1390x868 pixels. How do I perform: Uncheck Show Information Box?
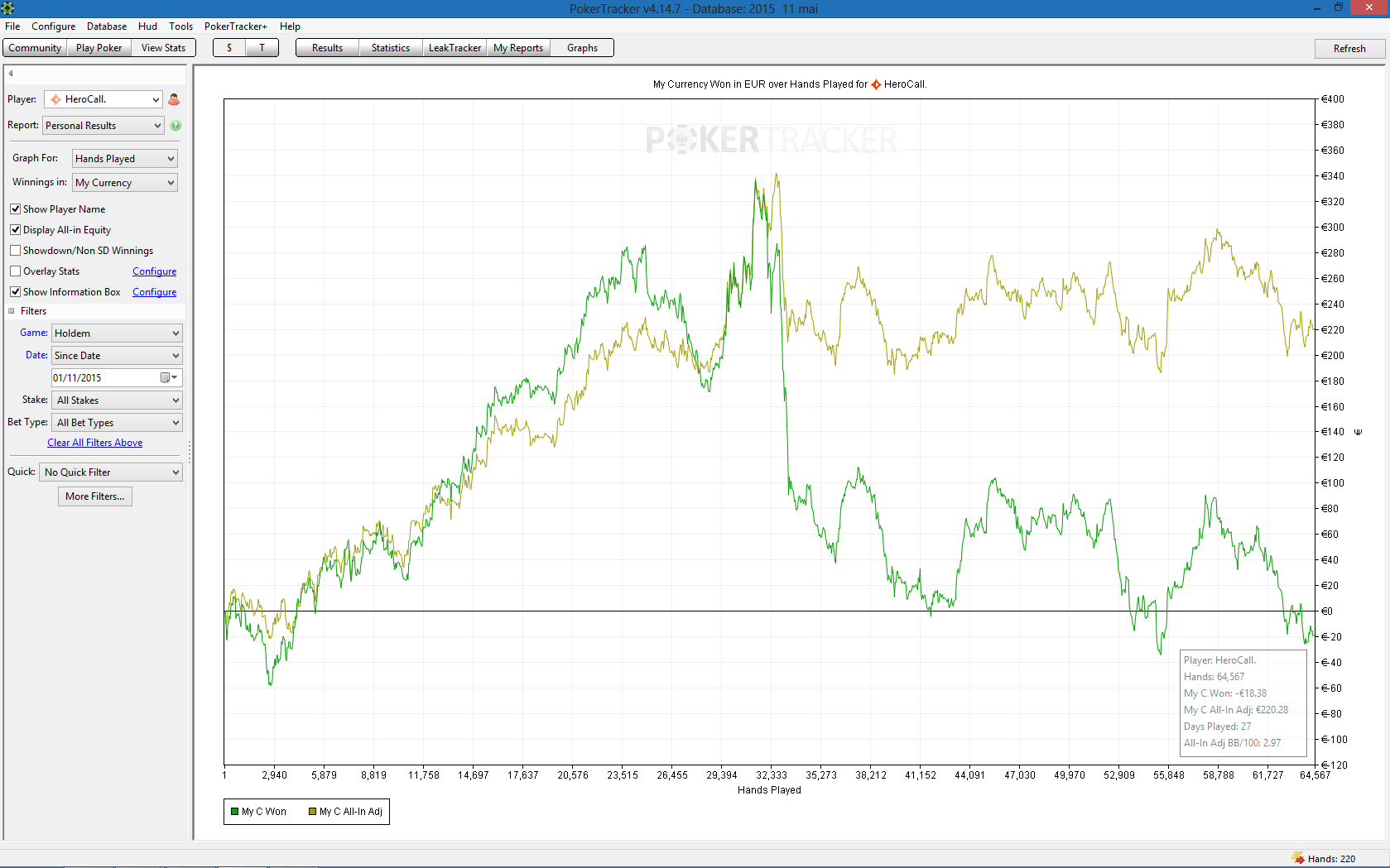[x=15, y=292]
